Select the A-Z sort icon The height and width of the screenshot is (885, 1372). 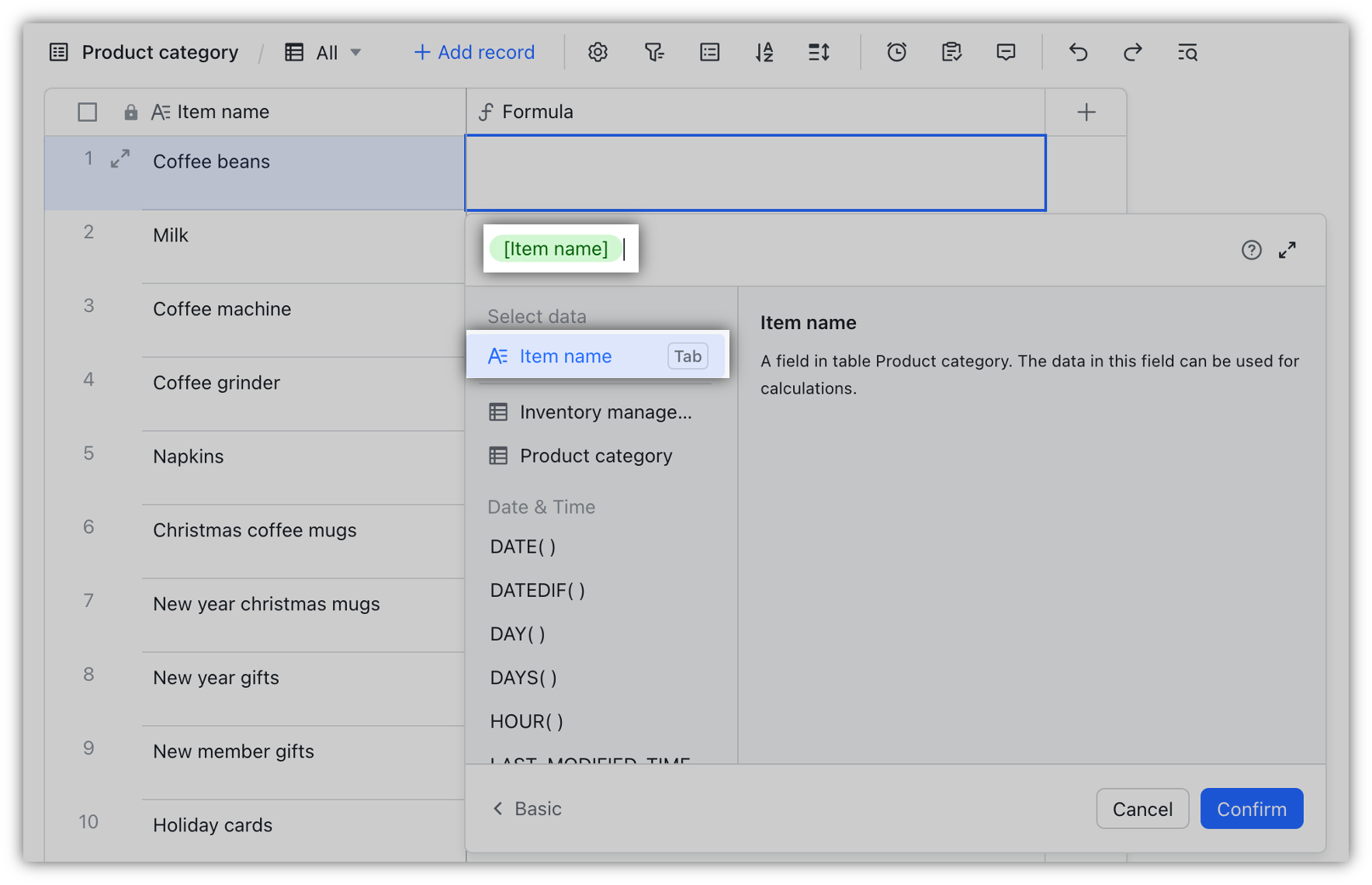764,52
